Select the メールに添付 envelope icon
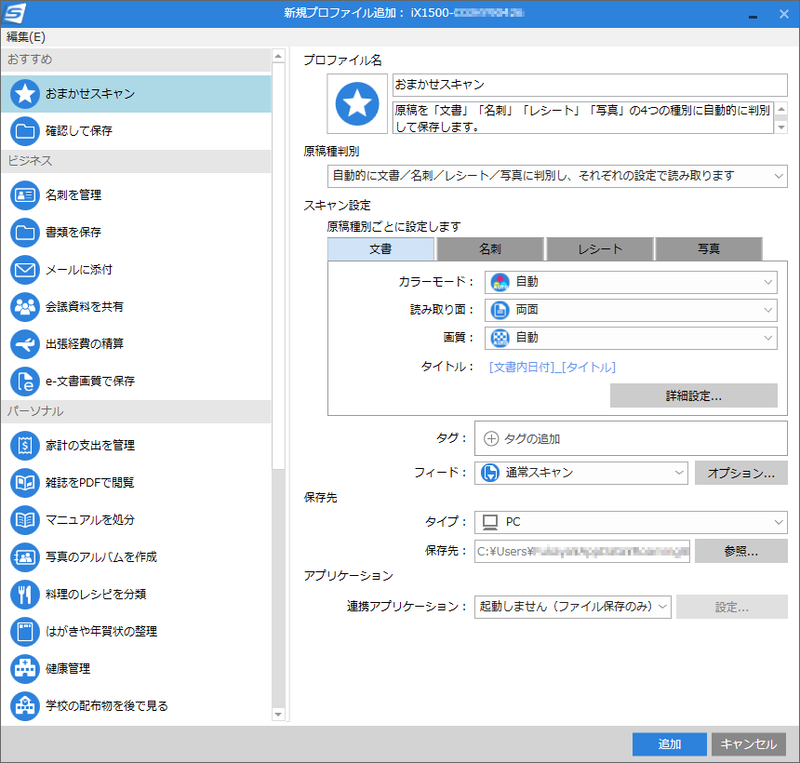This screenshot has height=763, width=800. click(25, 269)
